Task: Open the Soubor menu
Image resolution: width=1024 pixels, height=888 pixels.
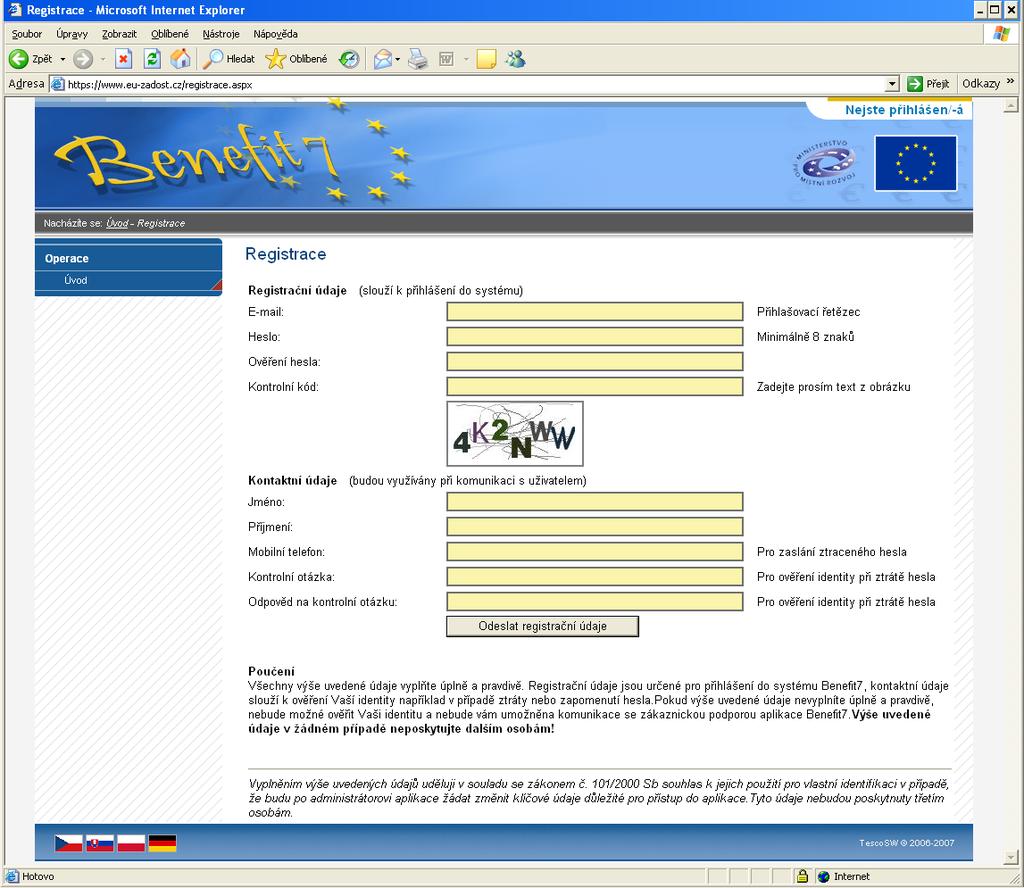Action: coord(27,34)
